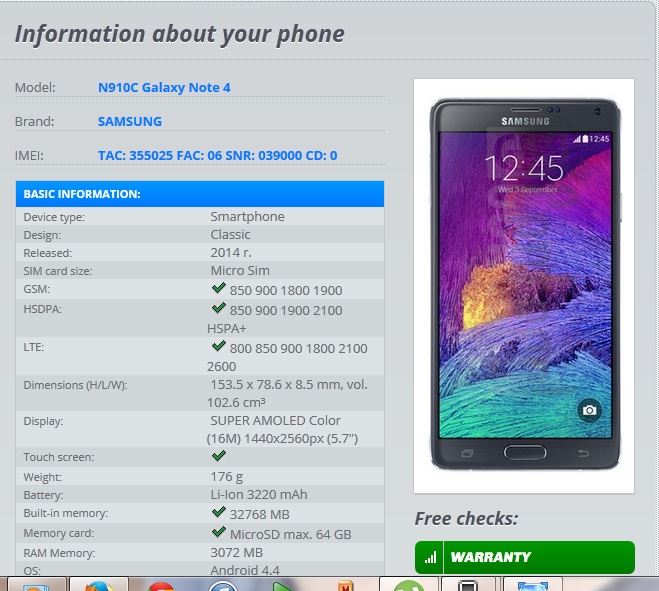Click the green checkmark in the GSM row
This screenshot has width=659, height=591.
pyautogui.click(x=219, y=288)
